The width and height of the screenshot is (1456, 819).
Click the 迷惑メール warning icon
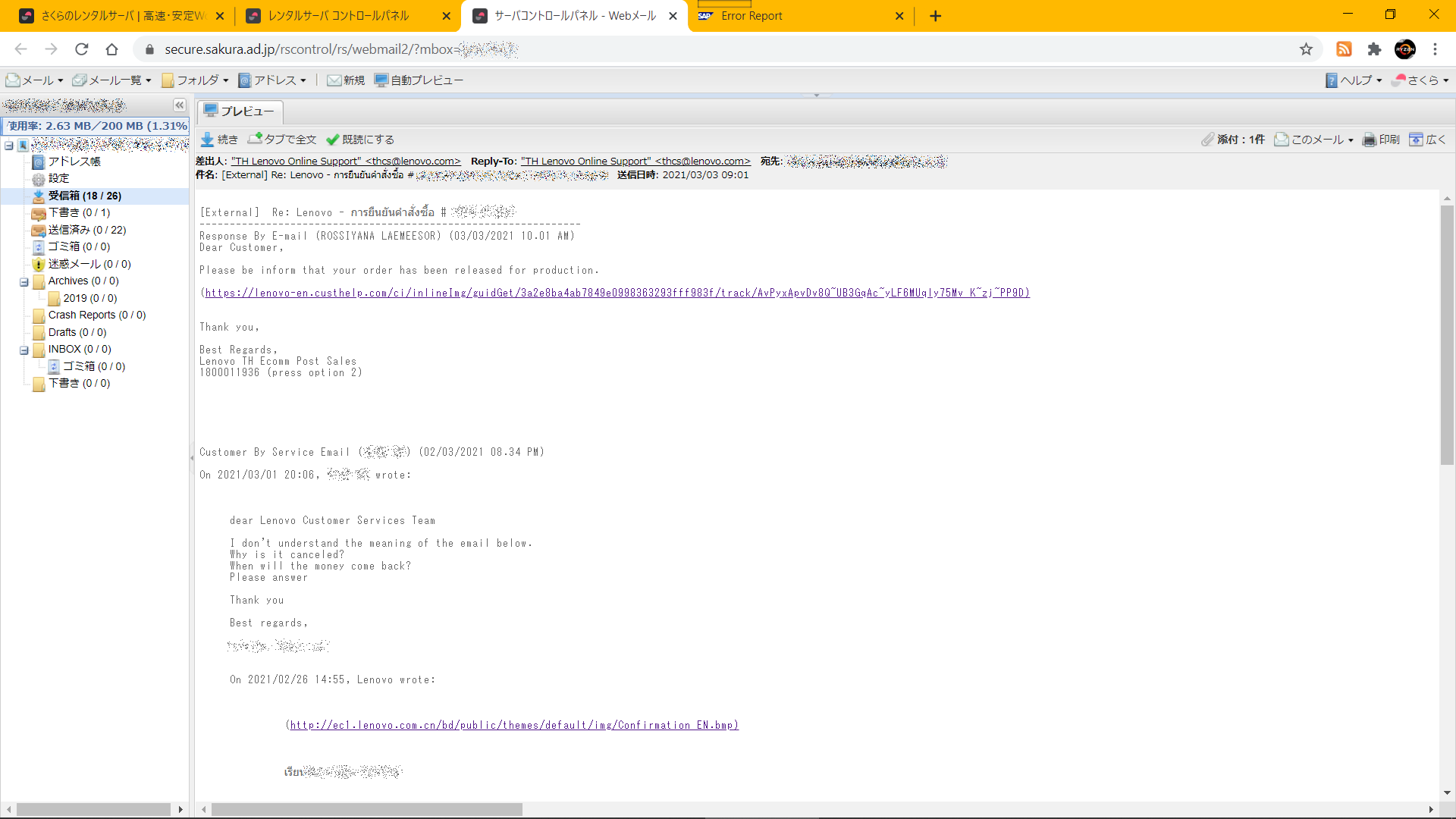pos(39,265)
